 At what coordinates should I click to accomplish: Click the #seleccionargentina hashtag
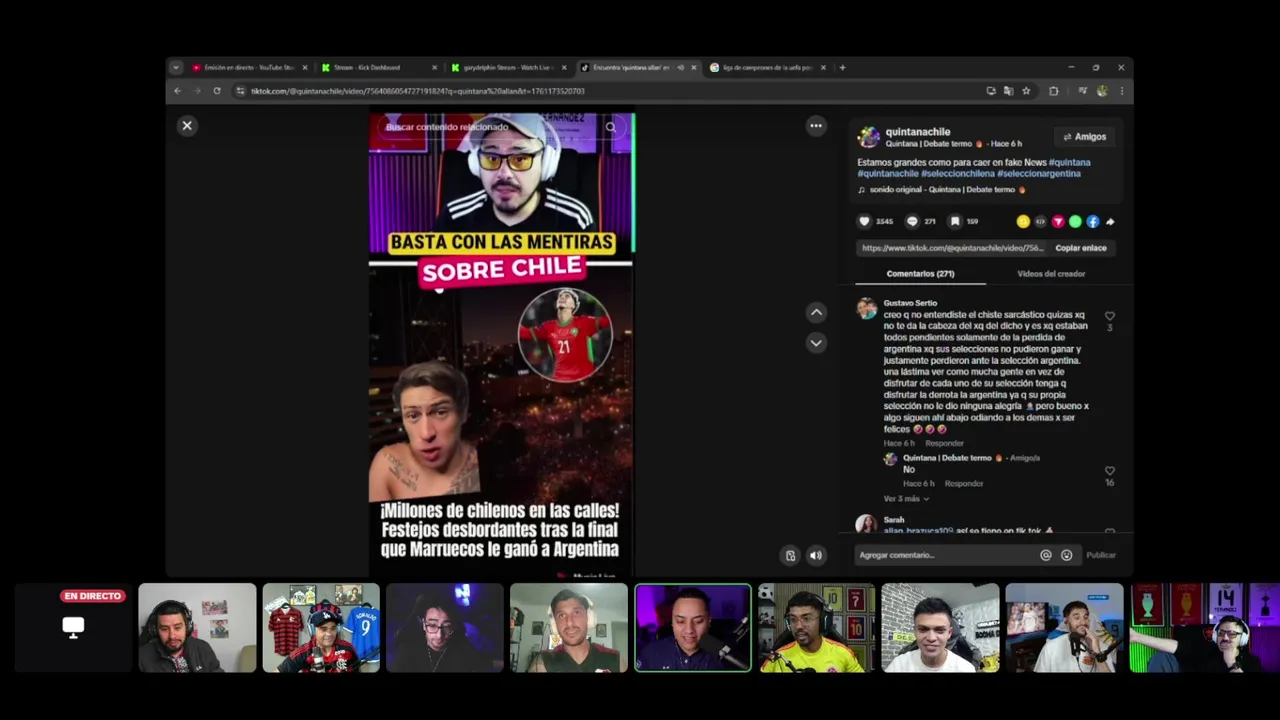[x=1039, y=173]
